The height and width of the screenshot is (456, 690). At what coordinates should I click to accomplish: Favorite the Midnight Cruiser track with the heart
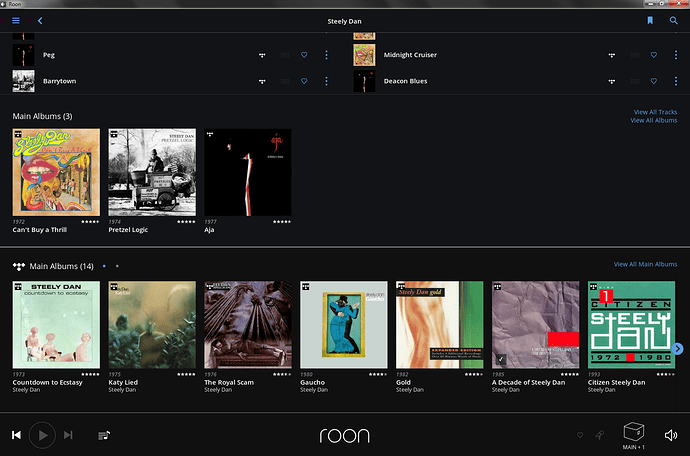tap(654, 55)
